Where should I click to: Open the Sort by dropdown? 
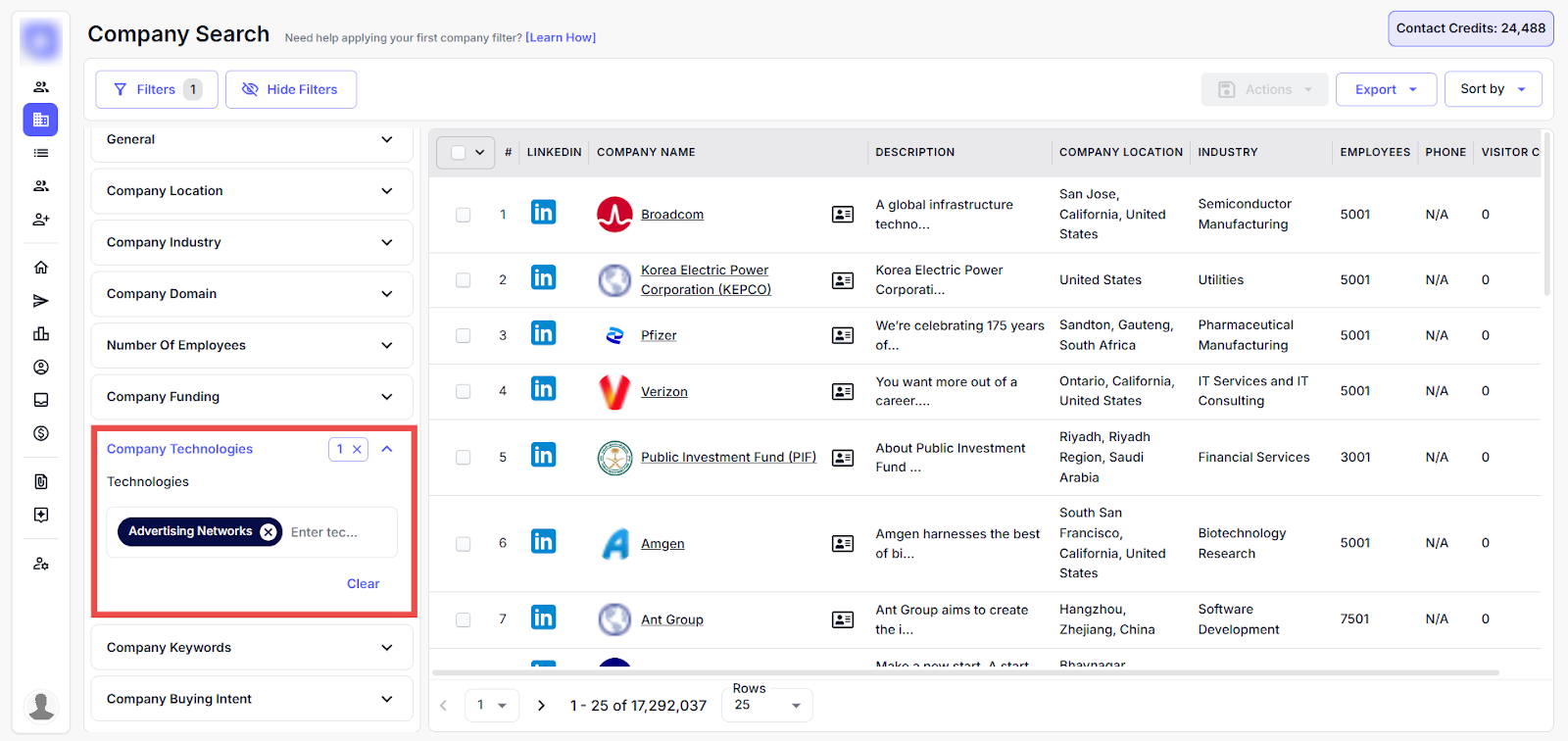click(x=1492, y=89)
